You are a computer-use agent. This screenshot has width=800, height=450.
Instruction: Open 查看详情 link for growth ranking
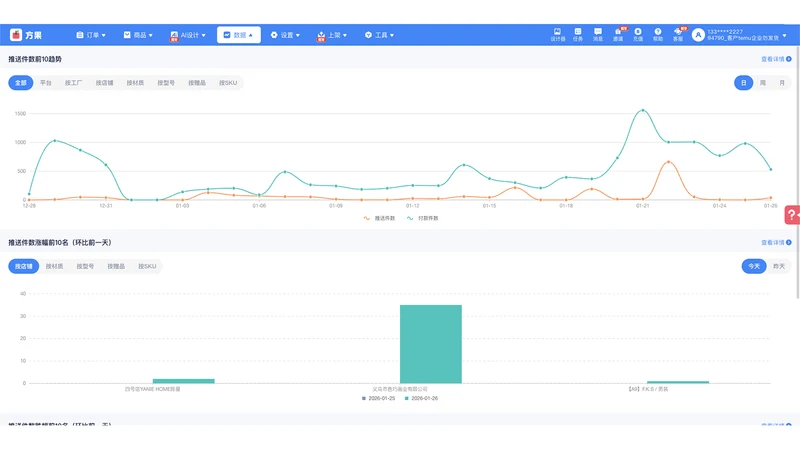click(x=776, y=243)
